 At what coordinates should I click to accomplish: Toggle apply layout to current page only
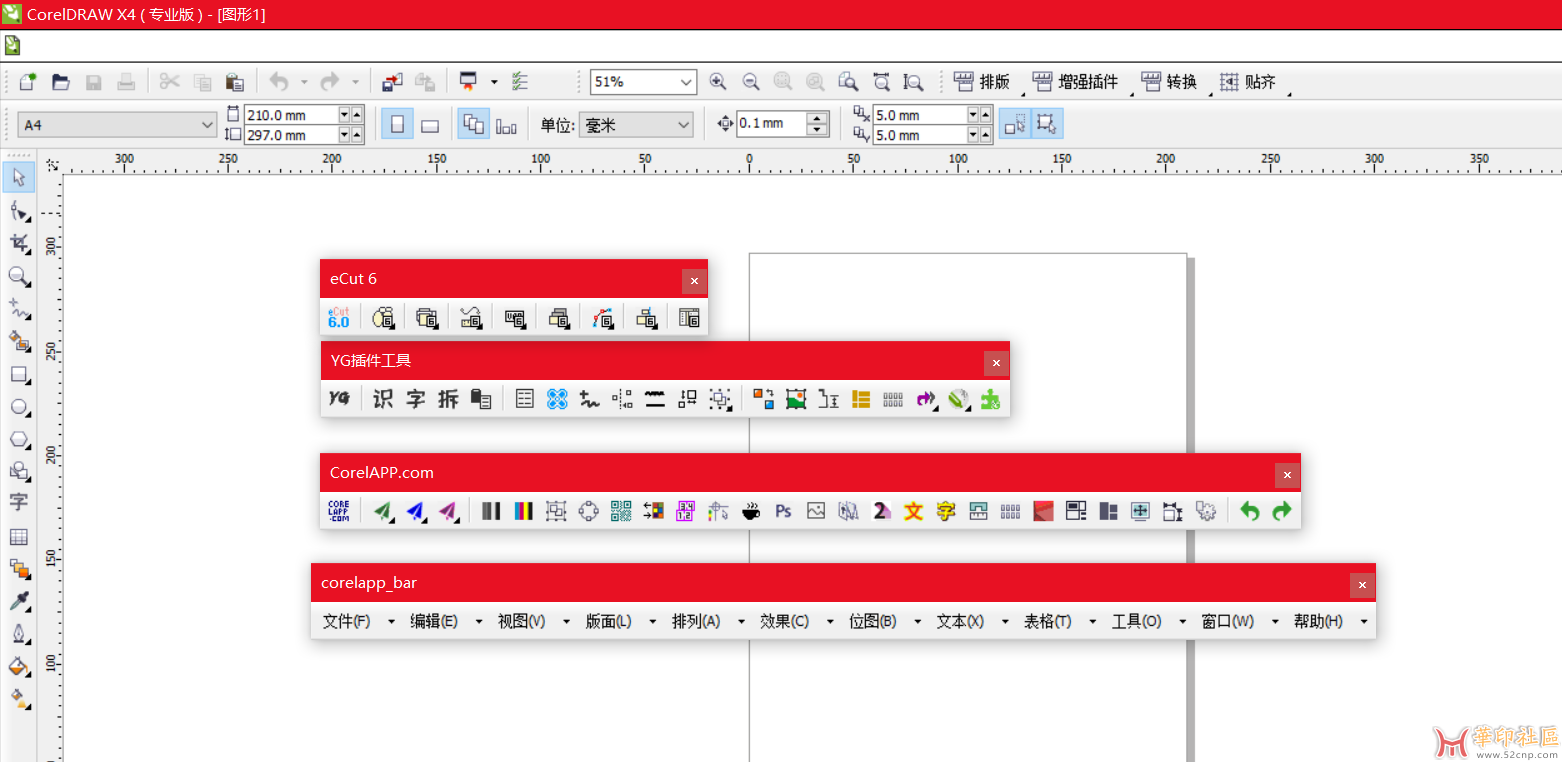coord(507,124)
